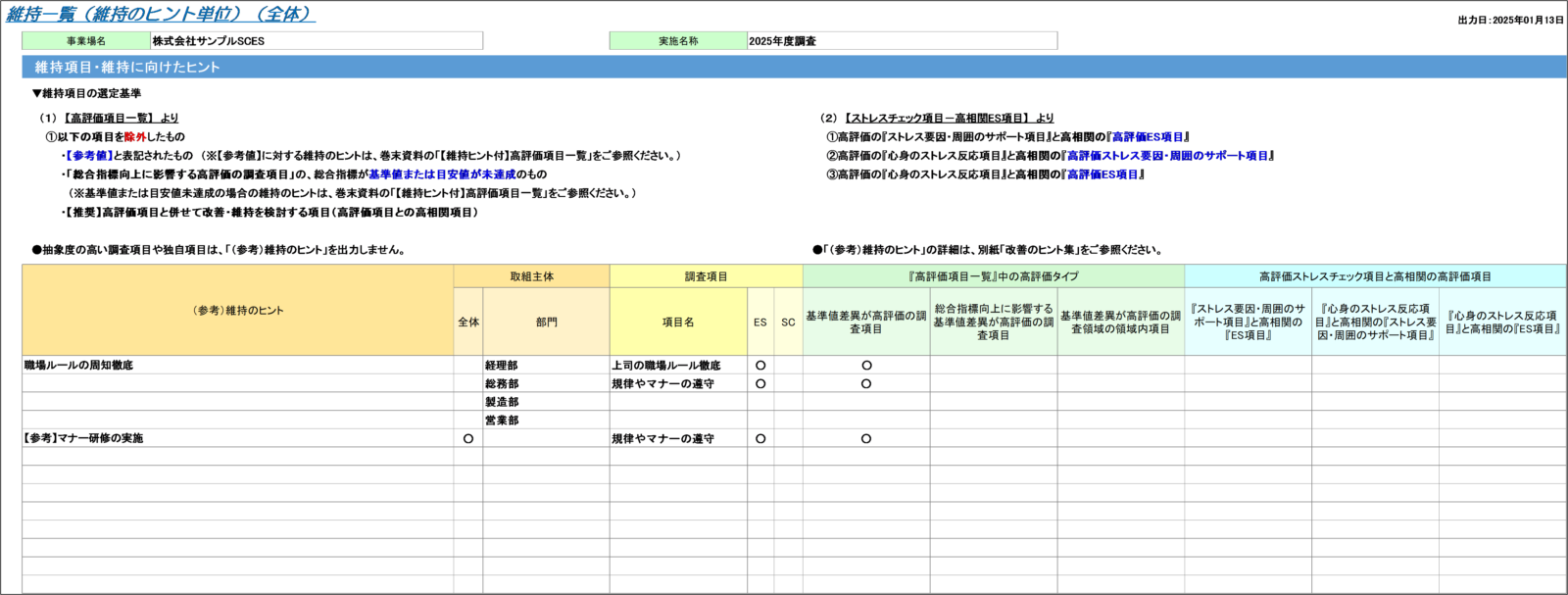Click the 基準値差異が高評価の調査領域の領域内項目 header

point(1120,322)
